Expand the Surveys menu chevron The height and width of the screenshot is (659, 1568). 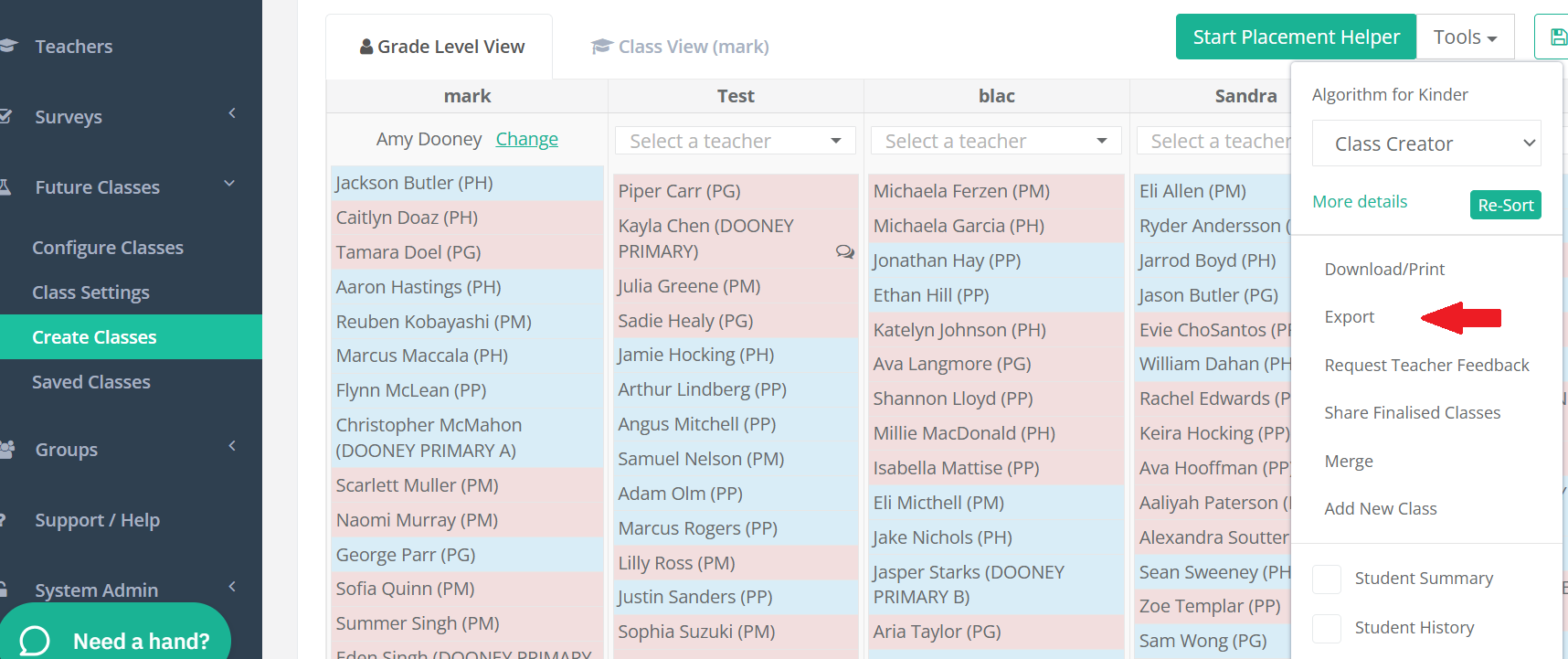click(232, 113)
